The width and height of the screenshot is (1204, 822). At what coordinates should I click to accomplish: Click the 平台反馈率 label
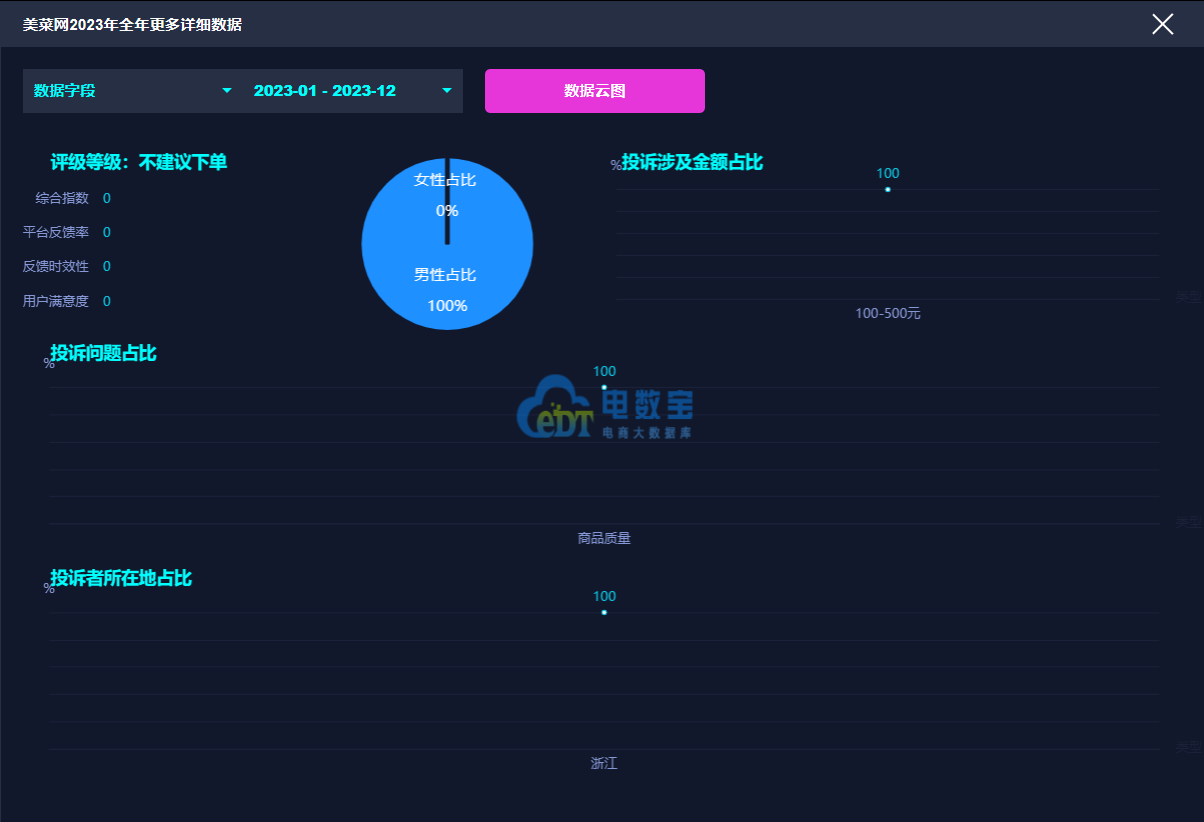coord(56,232)
